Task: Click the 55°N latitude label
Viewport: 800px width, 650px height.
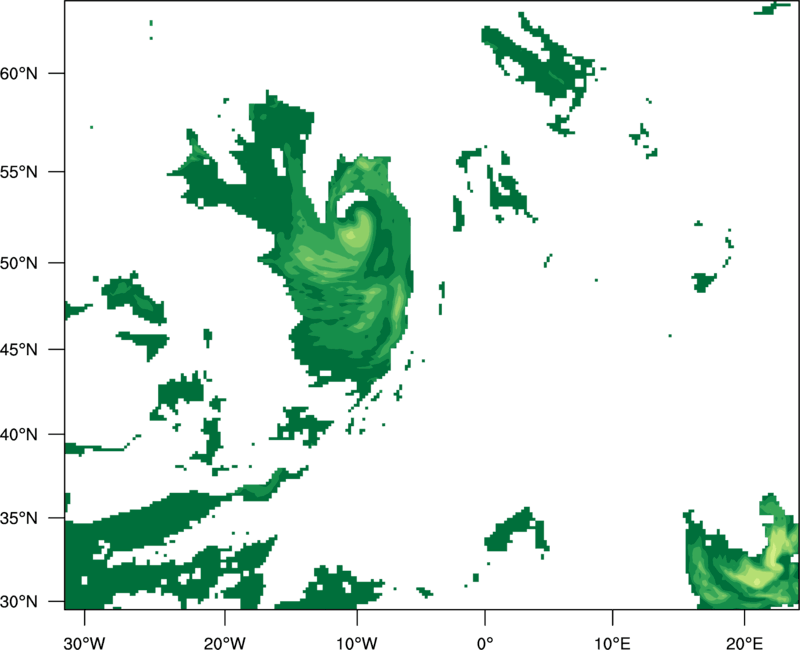Action: (x=19, y=172)
